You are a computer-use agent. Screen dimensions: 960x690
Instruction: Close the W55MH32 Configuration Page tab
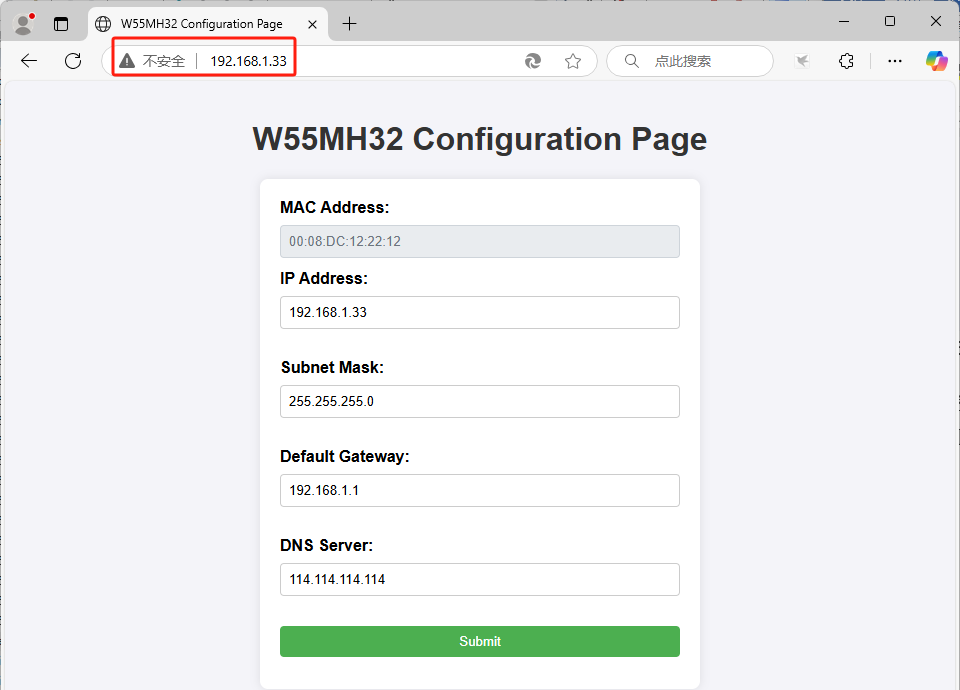[x=312, y=24]
